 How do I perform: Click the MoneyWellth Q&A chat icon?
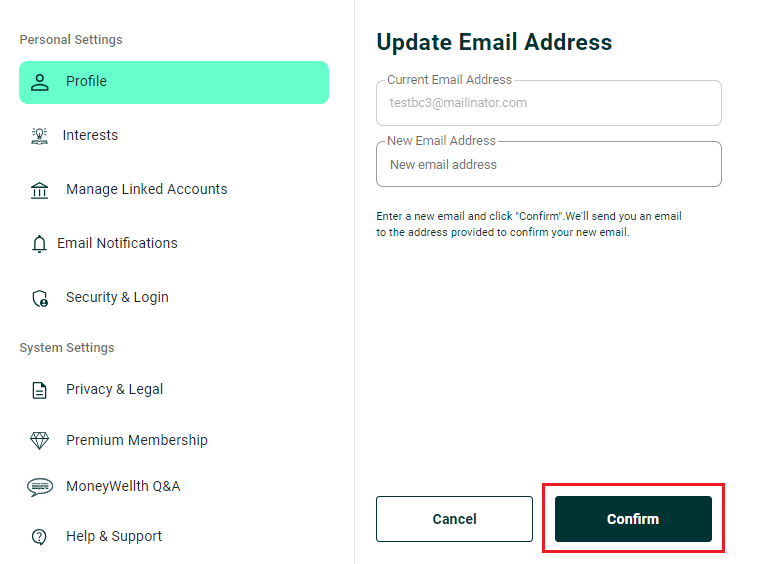click(x=40, y=487)
